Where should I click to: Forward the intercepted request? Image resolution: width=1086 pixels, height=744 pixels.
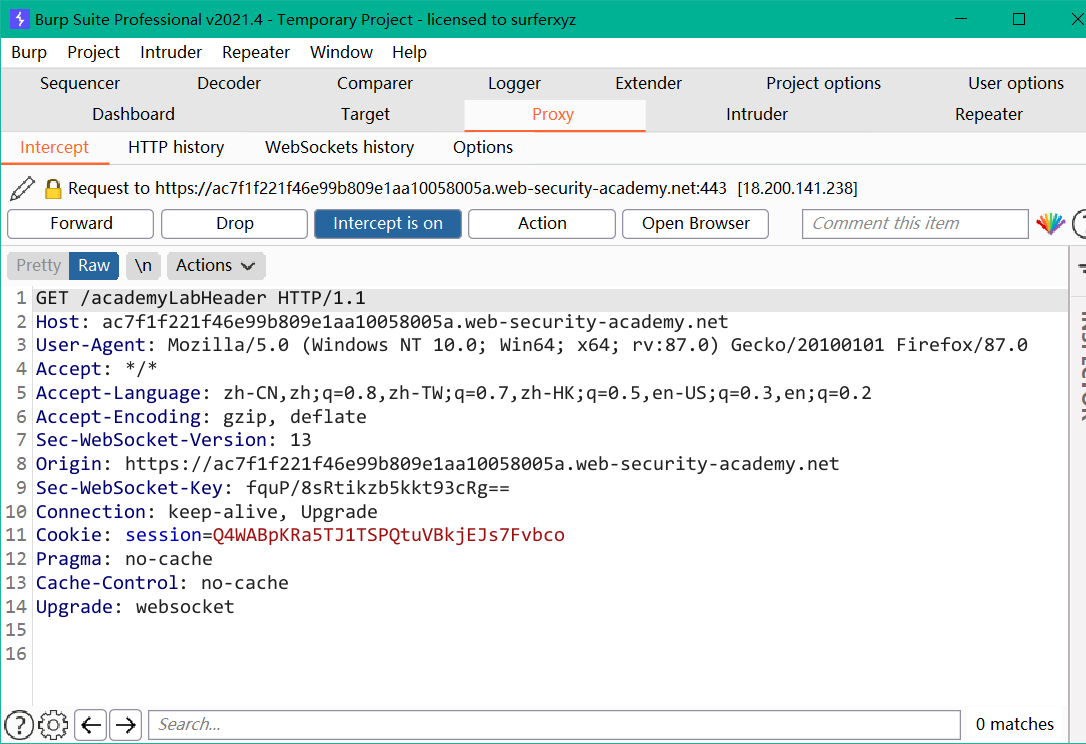[x=81, y=224]
